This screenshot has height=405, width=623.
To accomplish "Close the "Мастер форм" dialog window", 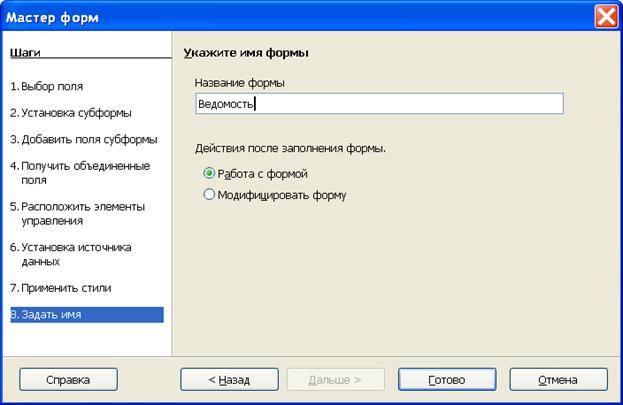I will [x=606, y=17].
